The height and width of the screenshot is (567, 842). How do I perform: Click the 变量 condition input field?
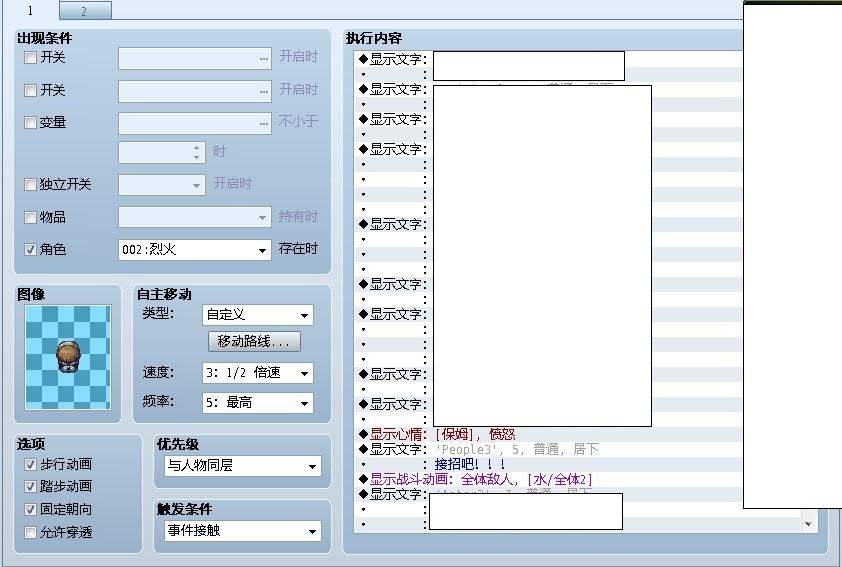tap(195, 123)
